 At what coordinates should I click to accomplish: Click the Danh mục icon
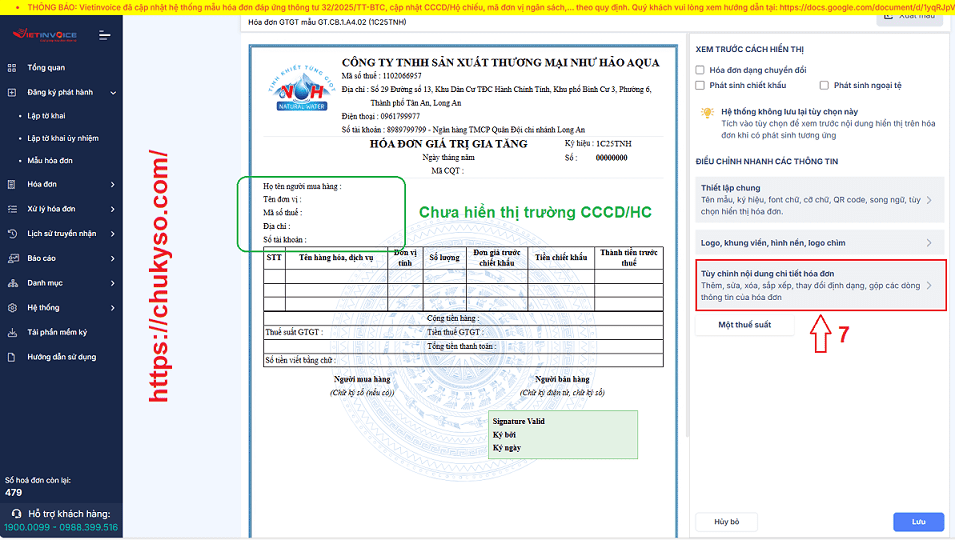[x=12, y=283]
